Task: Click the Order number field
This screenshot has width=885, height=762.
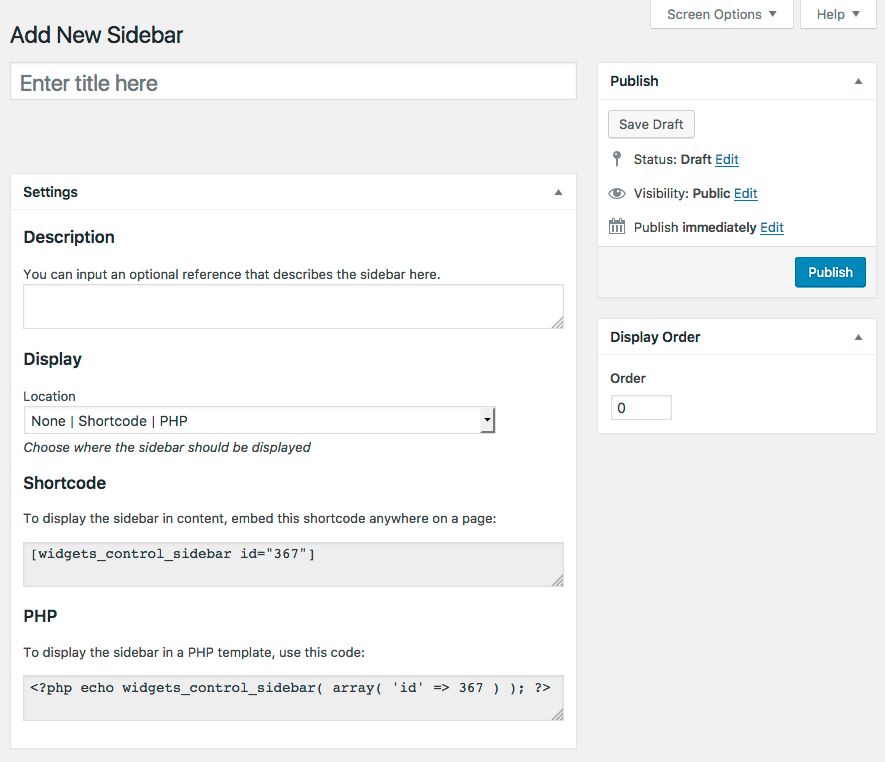Action: pos(641,408)
